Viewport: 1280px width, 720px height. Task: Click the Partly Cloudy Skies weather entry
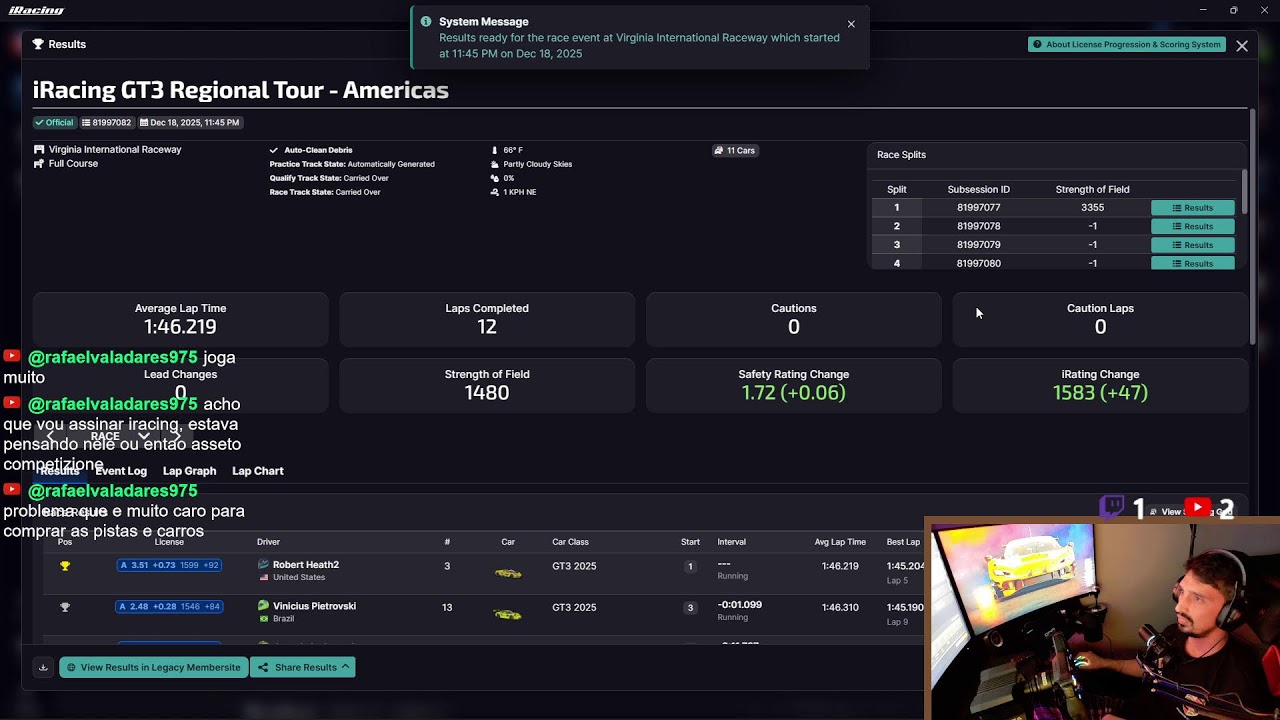(x=531, y=164)
